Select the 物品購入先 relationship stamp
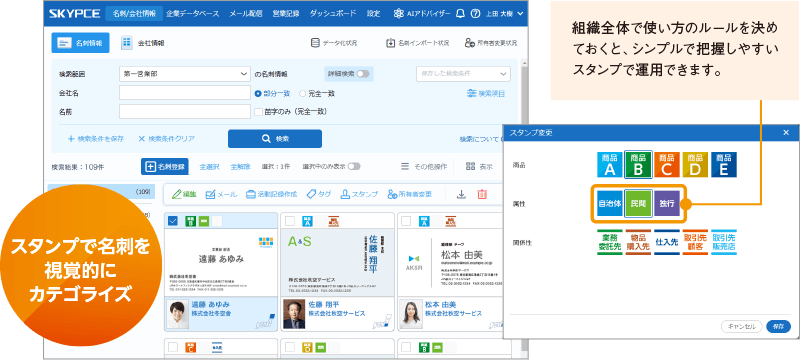Image resolution: width=800 pixels, height=360 pixels. (x=638, y=242)
